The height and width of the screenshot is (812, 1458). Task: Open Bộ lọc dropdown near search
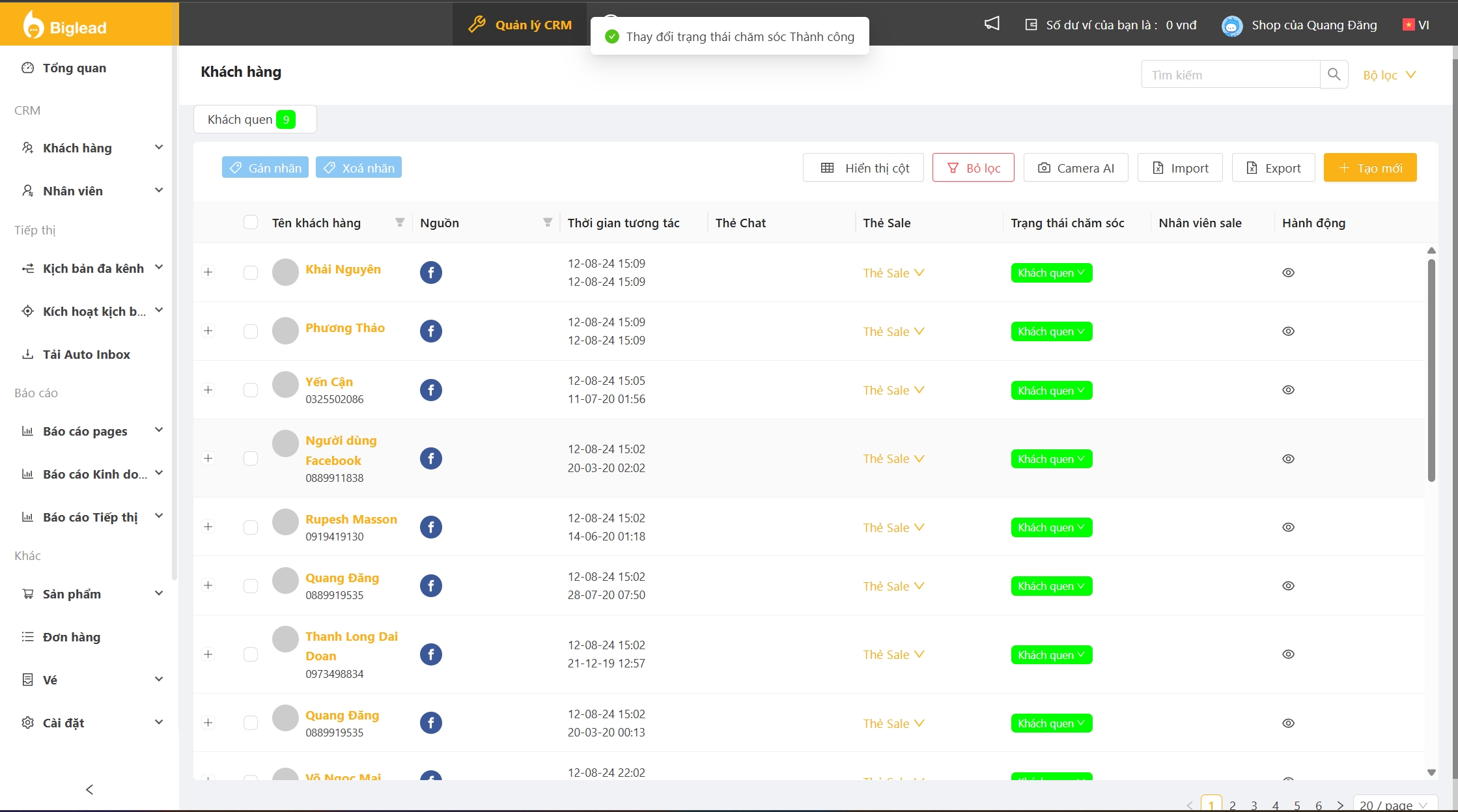[x=1390, y=75]
